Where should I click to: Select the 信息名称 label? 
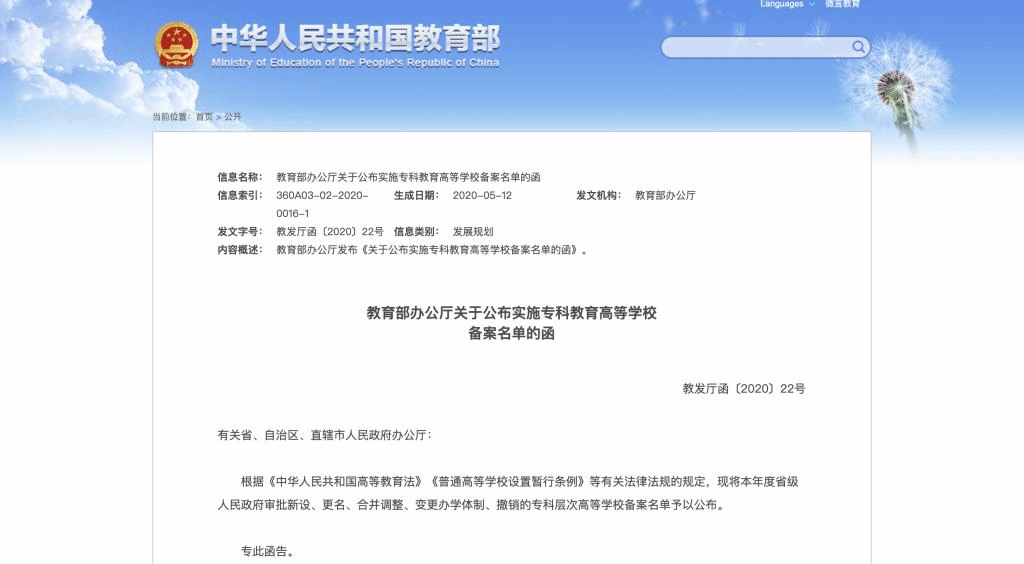[x=240, y=177]
